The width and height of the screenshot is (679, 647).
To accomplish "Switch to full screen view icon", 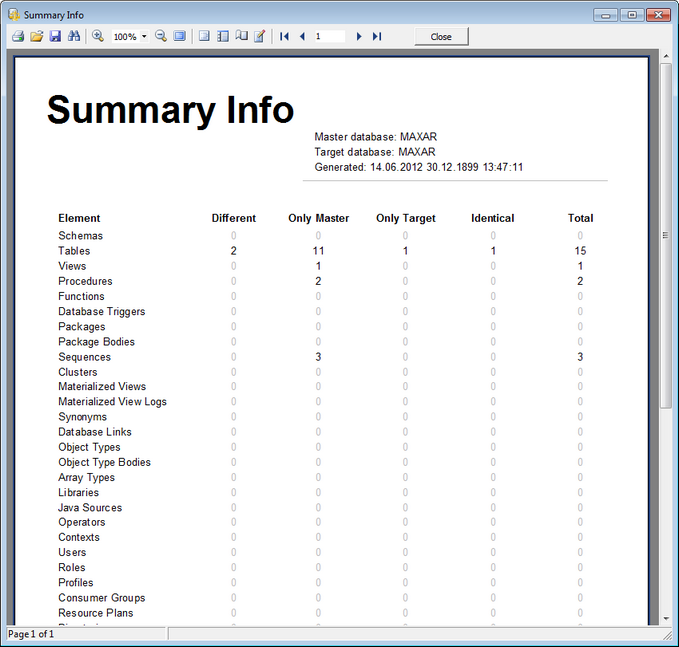I will (x=180, y=36).
